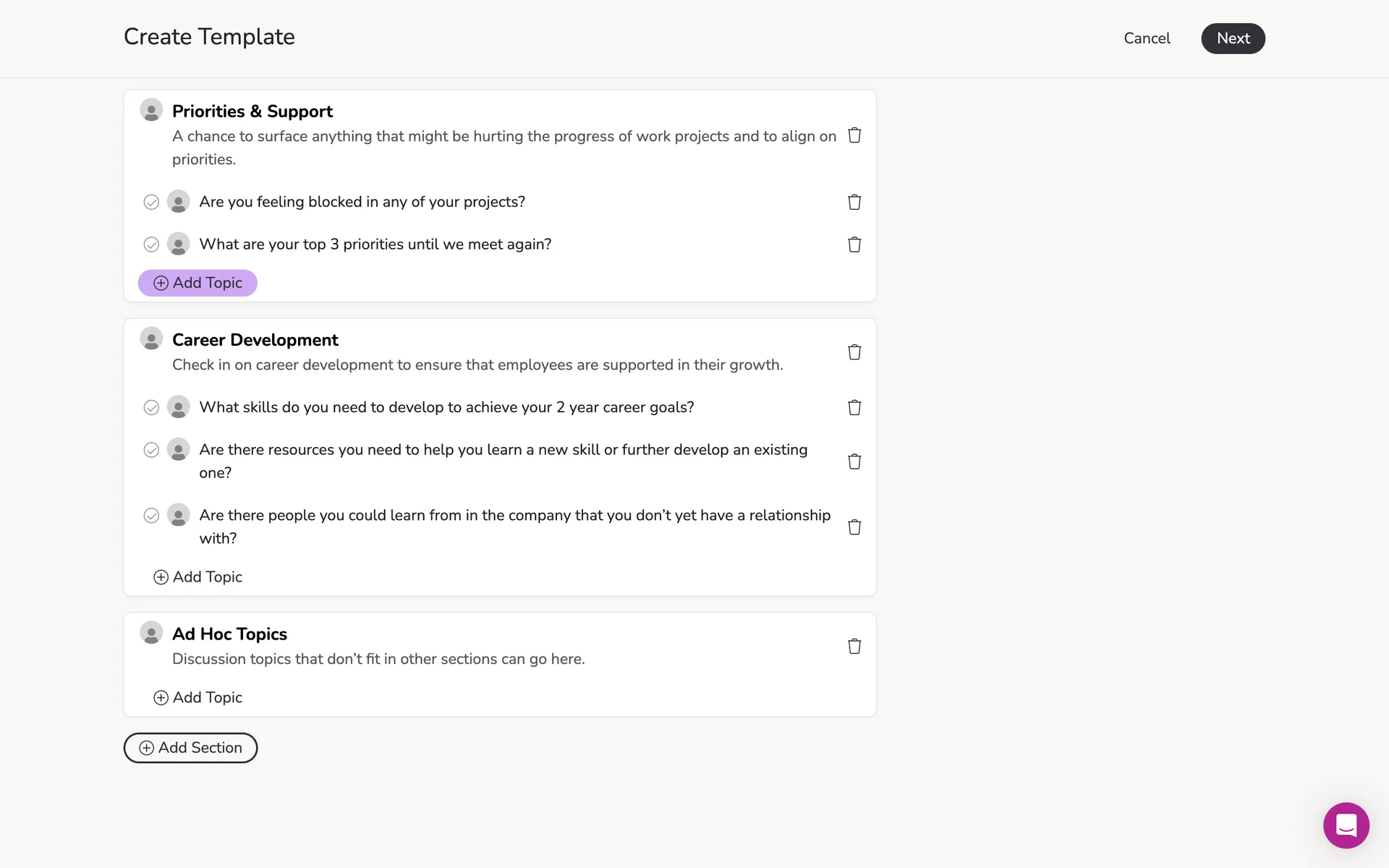Remove the 'resources you need' topic

(x=854, y=461)
